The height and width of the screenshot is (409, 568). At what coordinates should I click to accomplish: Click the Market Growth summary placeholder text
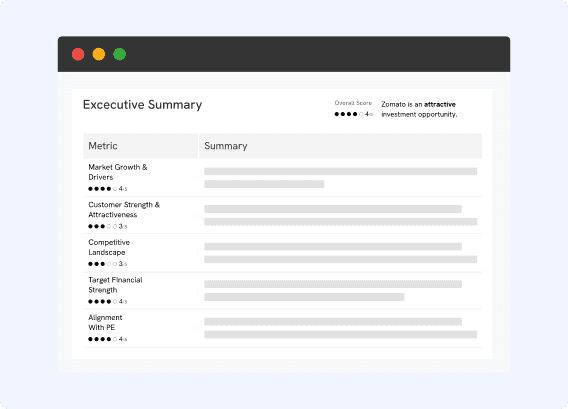[x=341, y=178]
